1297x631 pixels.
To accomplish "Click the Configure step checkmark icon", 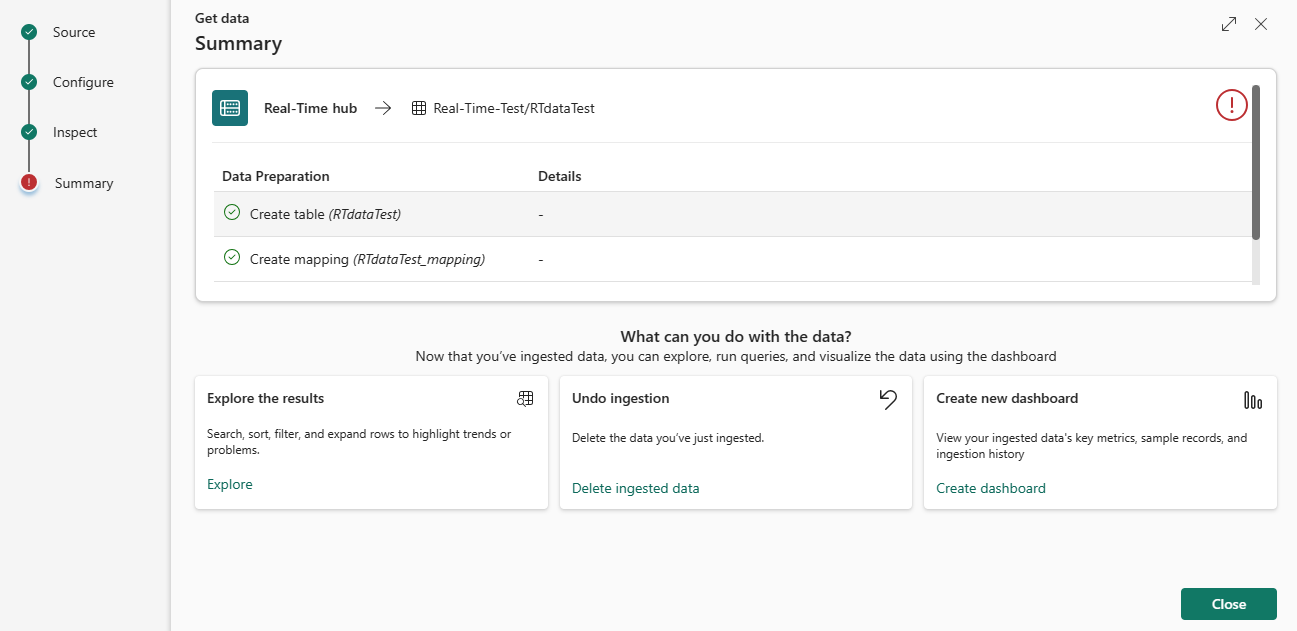I will (x=29, y=82).
